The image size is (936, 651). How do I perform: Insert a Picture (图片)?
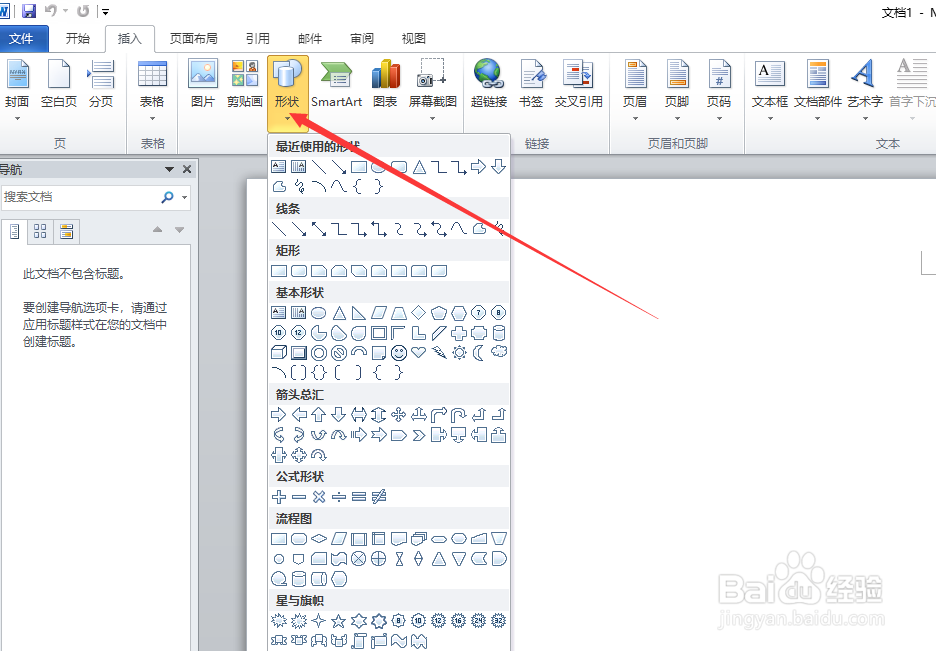[203, 84]
